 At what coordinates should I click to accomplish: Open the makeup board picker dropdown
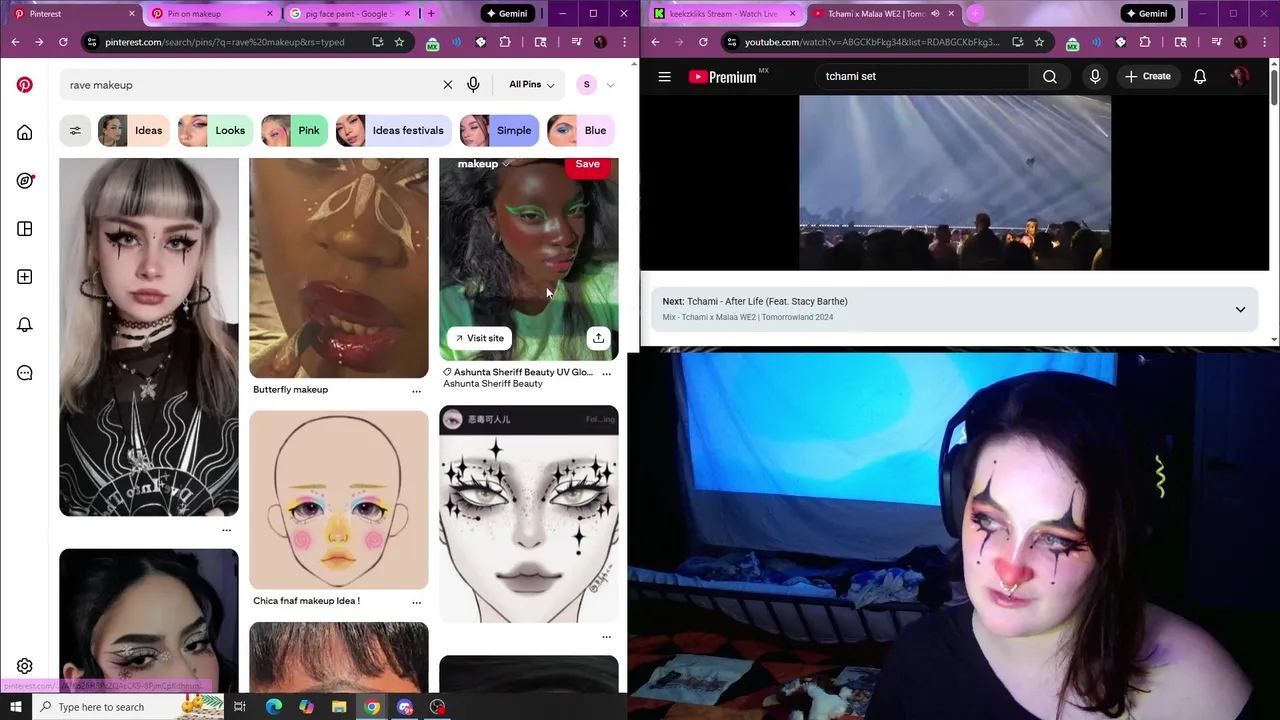(x=484, y=164)
